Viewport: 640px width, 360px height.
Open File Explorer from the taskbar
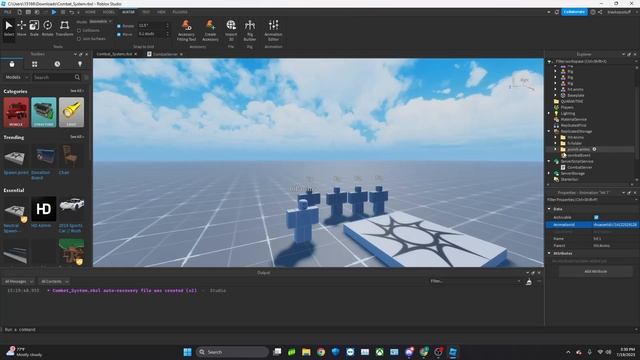pos(306,352)
